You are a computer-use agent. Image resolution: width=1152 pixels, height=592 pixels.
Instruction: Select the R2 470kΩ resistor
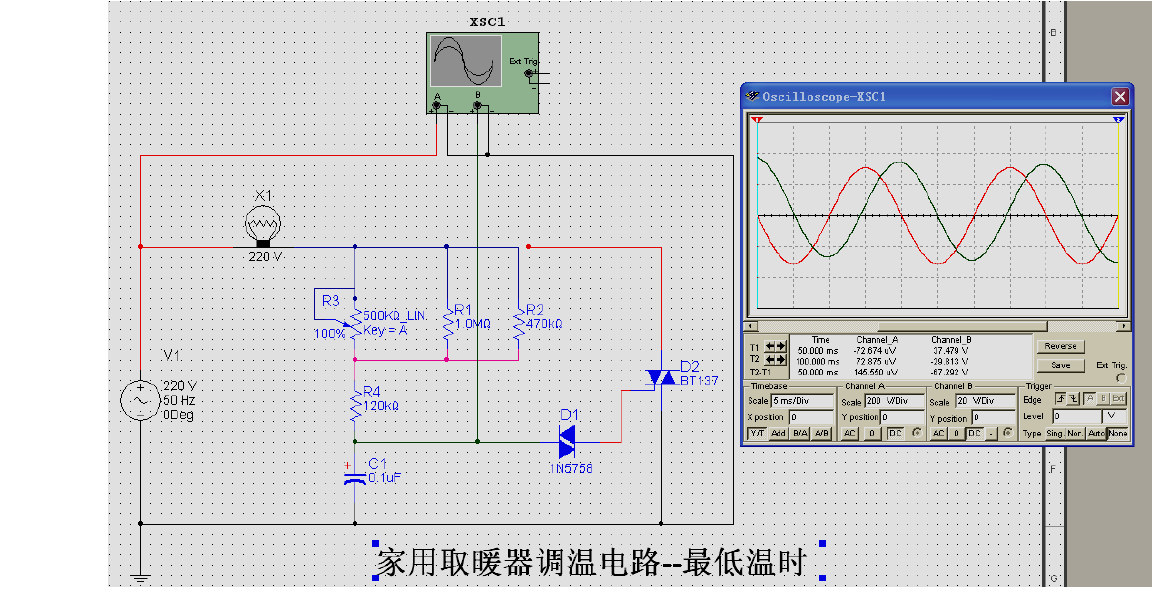coord(519,322)
